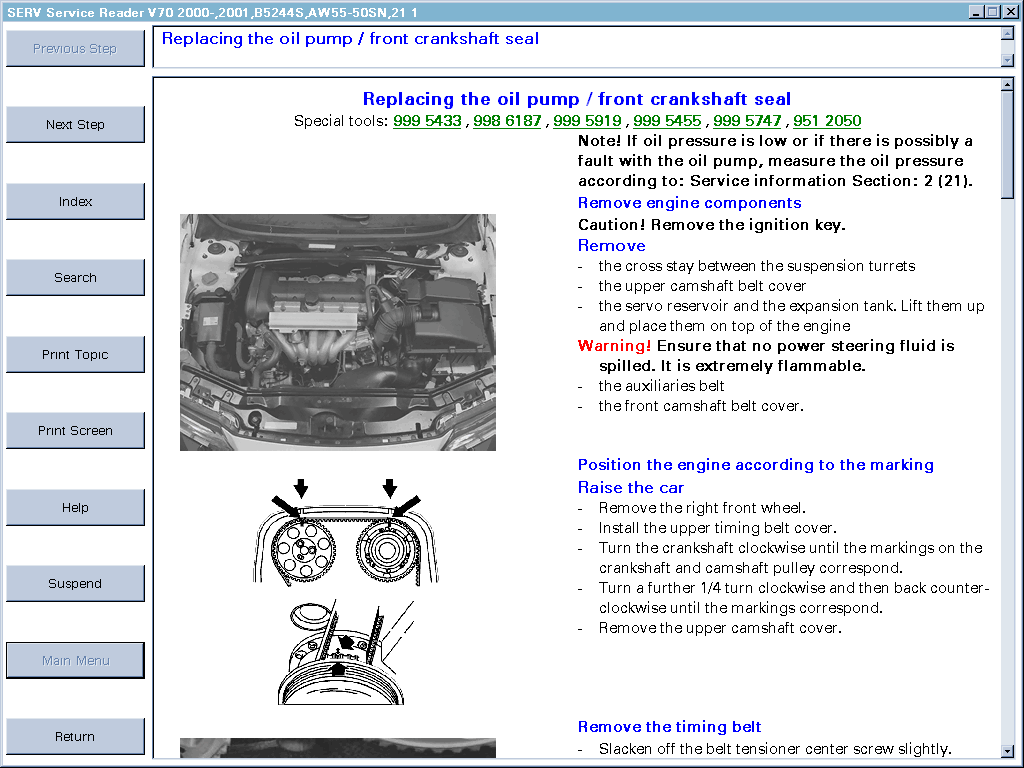
Task: Click 'Install the upper timing belt cover.' line
Action: (717, 528)
